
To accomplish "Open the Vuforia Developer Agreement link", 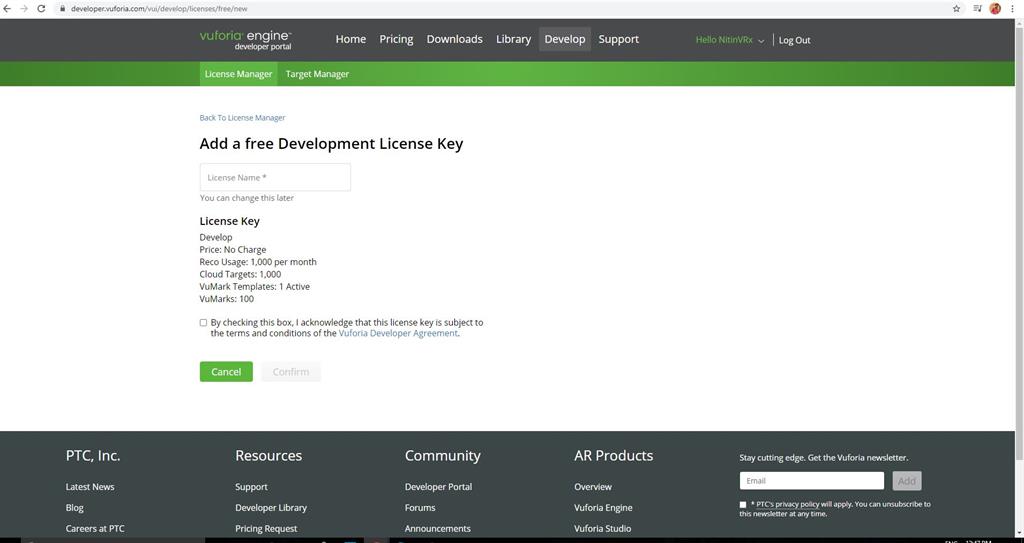I will point(398,333).
